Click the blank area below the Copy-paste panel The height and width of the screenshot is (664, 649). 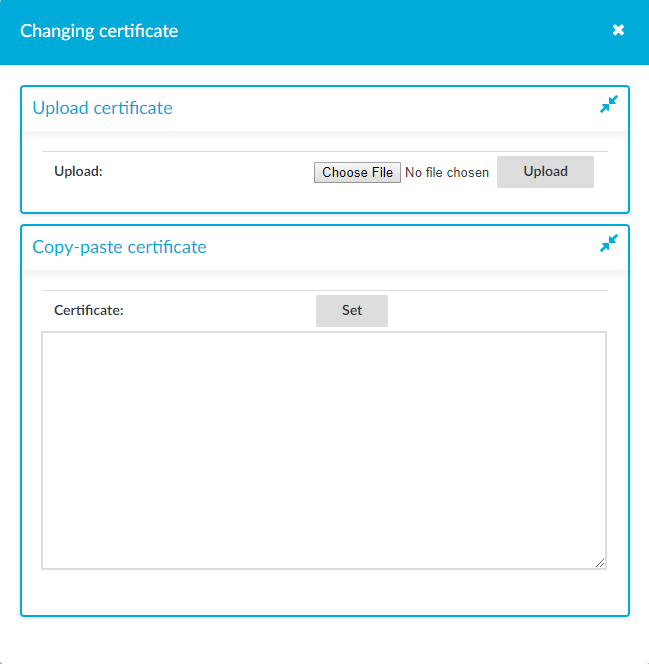324,640
